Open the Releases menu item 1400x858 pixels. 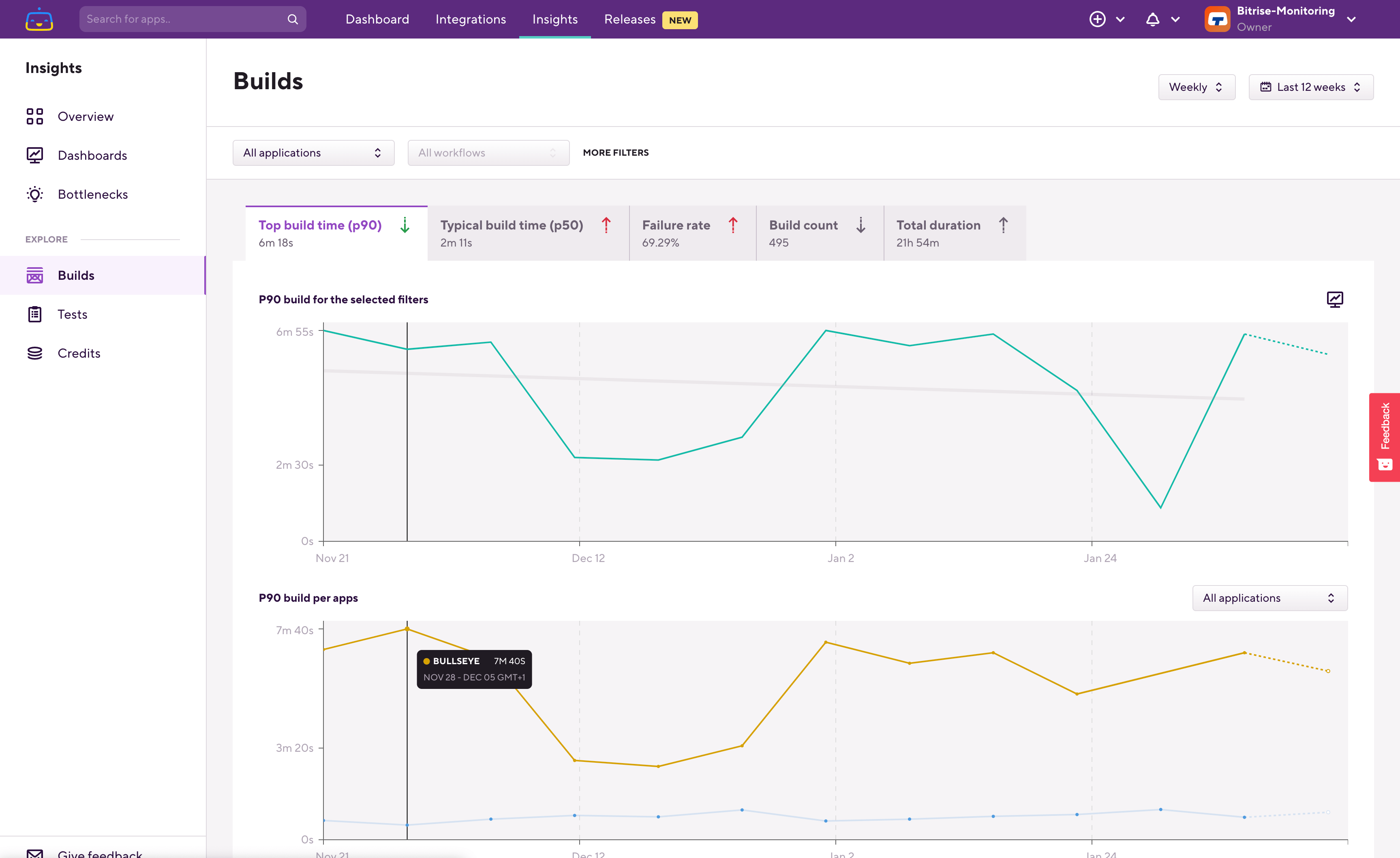pyautogui.click(x=629, y=19)
